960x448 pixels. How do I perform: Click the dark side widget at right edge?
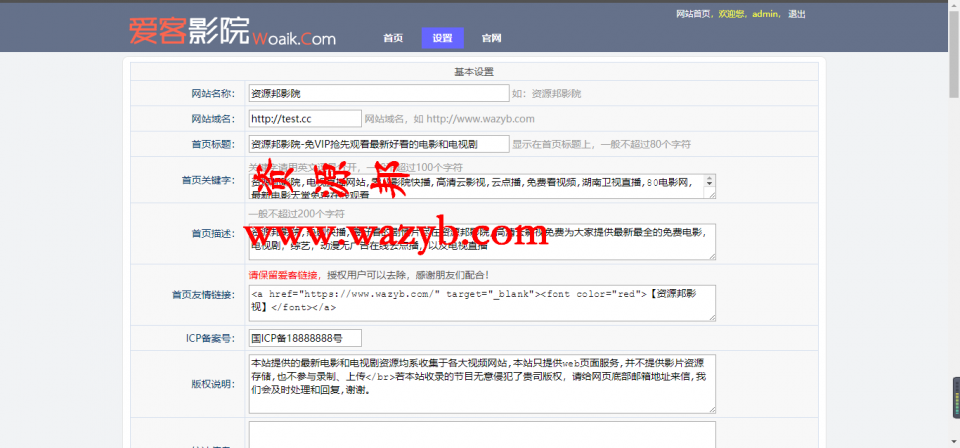[956, 398]
